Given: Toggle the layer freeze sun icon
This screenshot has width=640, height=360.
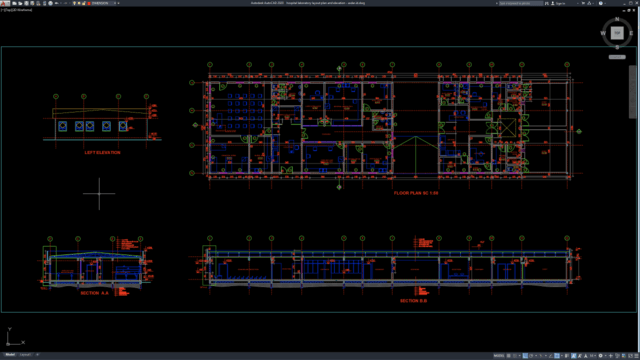Looking at the screenshot, I should (79, 3).
